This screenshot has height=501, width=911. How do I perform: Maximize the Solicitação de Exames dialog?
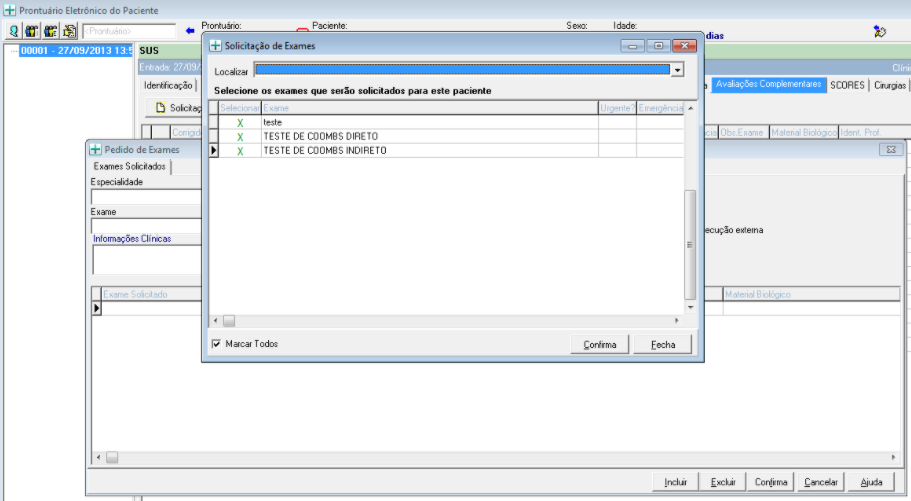click(658, 45)
